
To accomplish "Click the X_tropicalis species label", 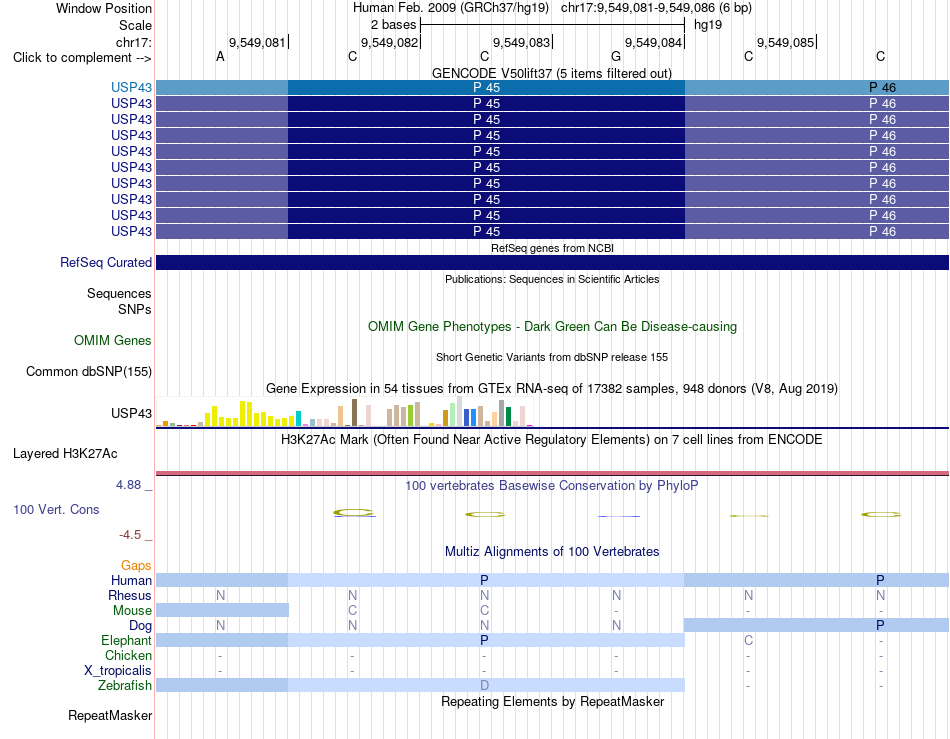I will click(x=118, y=671).
